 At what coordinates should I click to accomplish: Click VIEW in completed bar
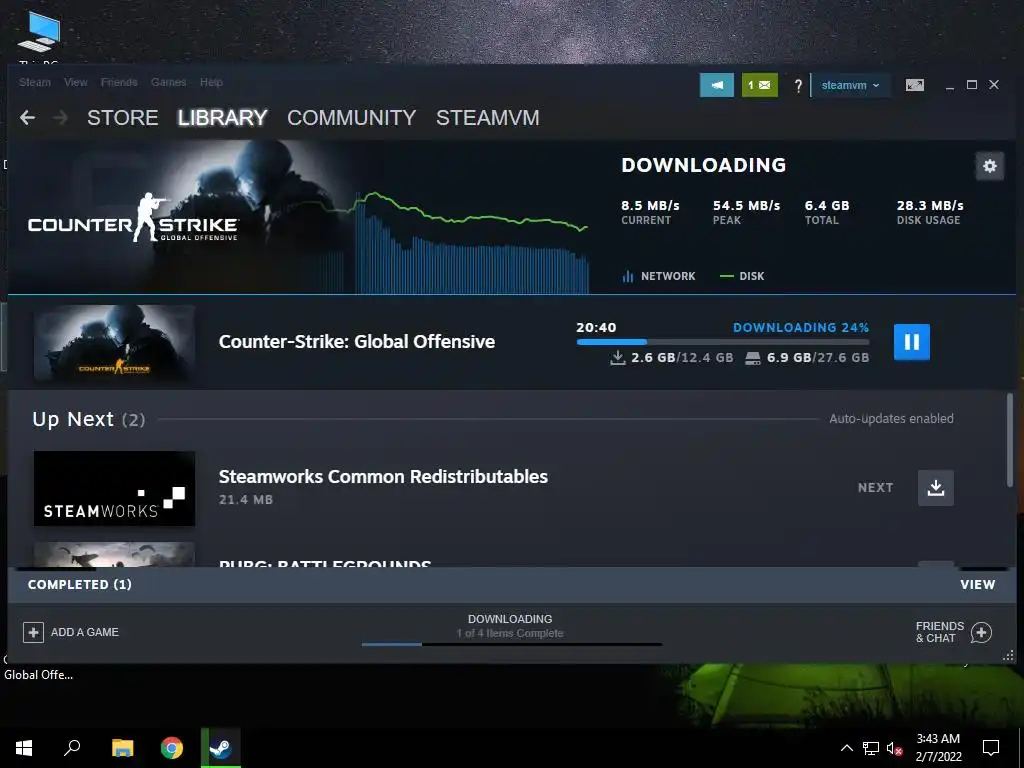[x=978, y=584]
